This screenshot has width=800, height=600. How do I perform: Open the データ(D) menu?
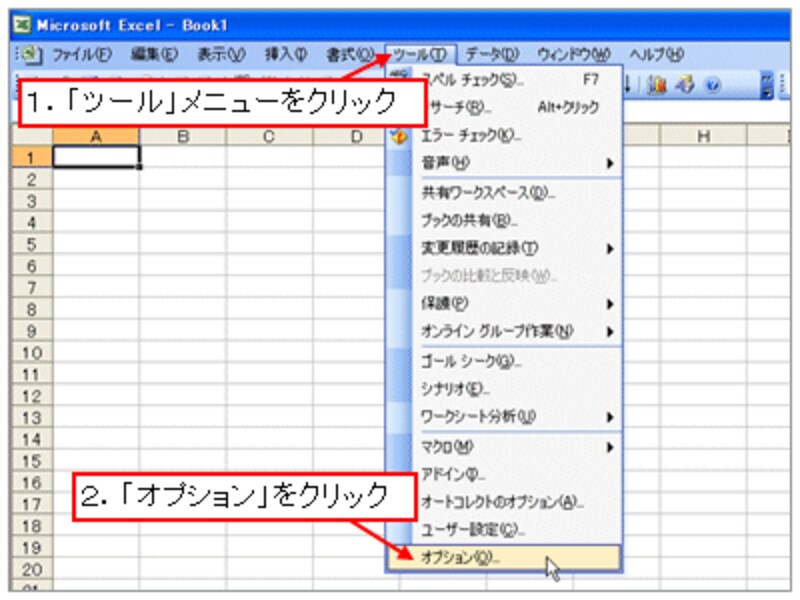(x=492, y=55)
